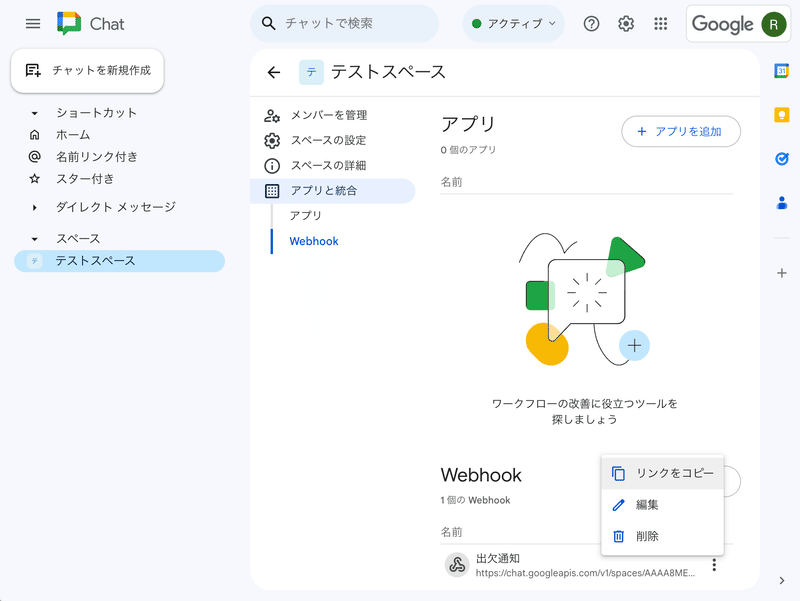
Task: Jump to アプリ sub-item
Action: (x=306, y=215)
